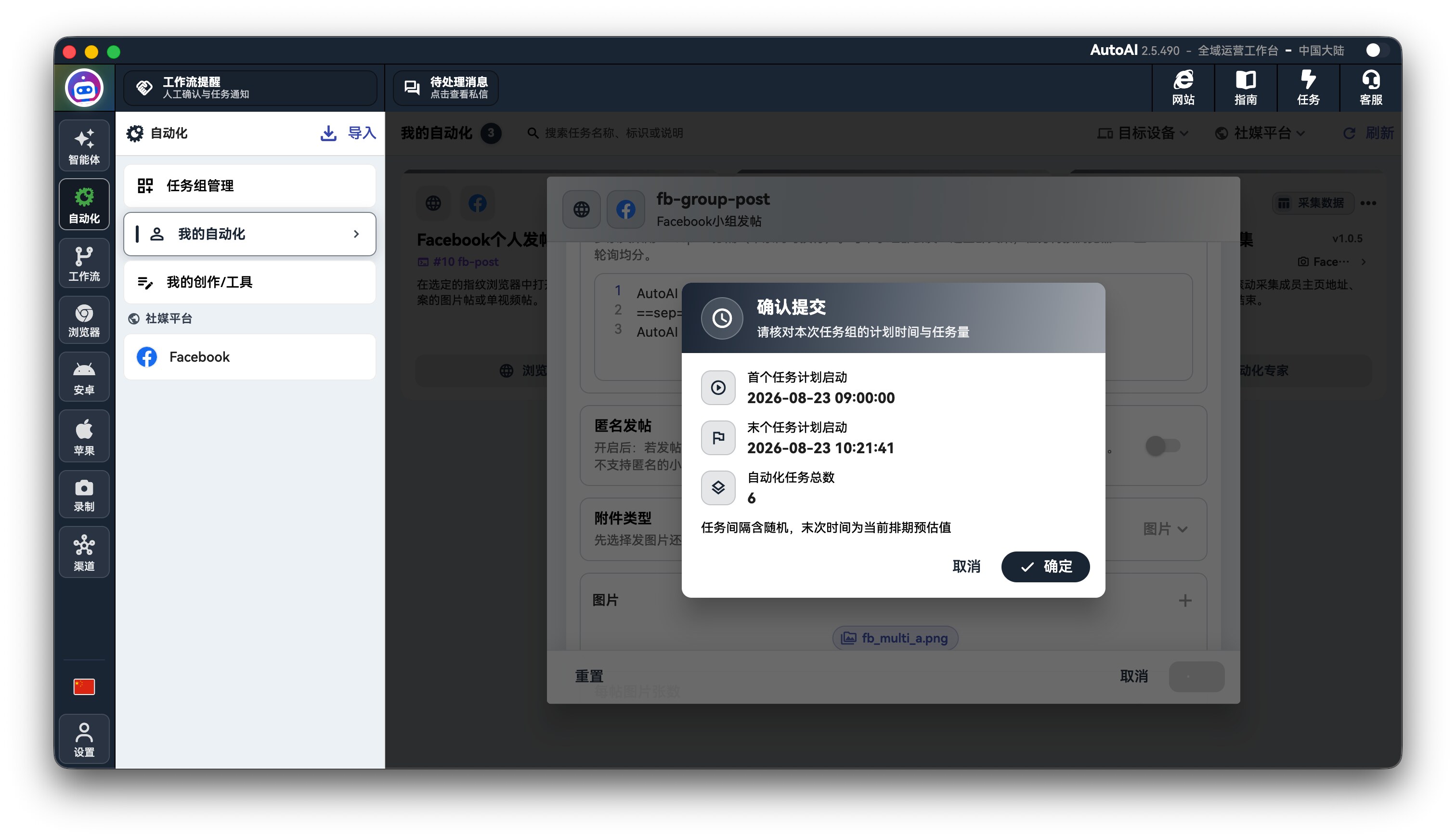Select 我的创作/工具 menu item
1456x840 pixels.
pyautogui.click(x=250, y=282)
